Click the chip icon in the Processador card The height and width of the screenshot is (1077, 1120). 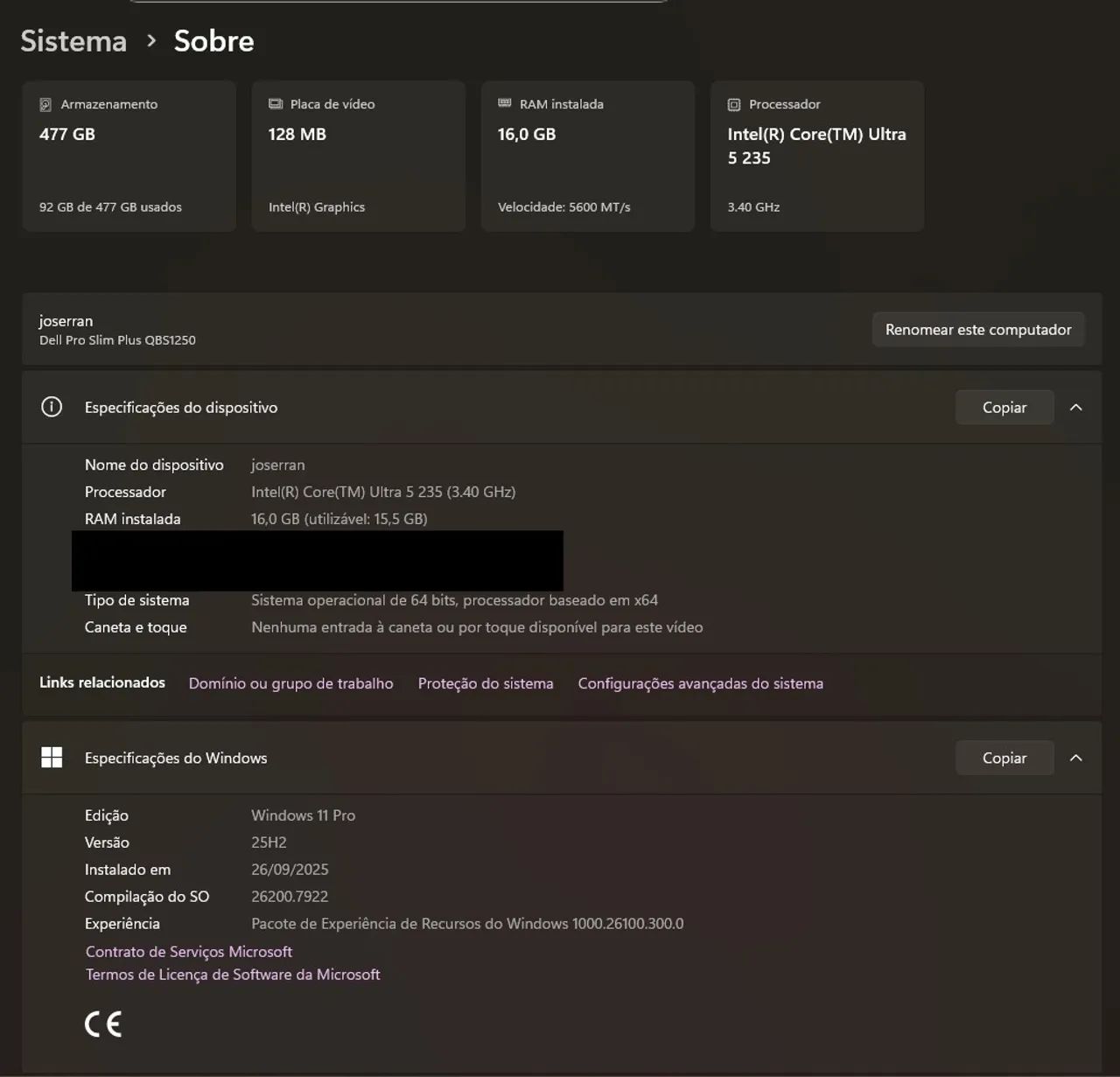pos(734,105)
